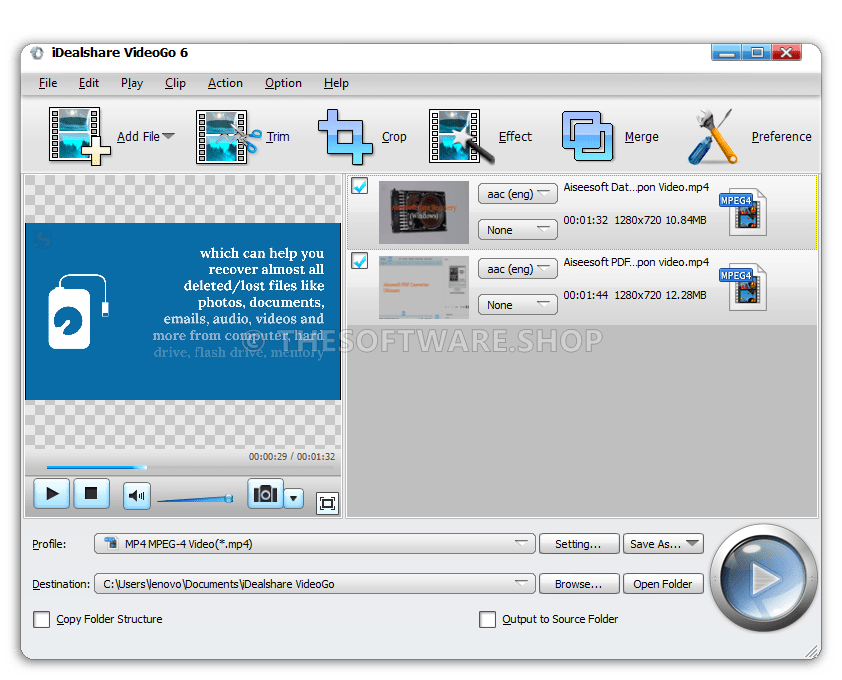Image resolution: width=842 pixels, height=680 pixels.
Task: Click the Merge tool
Action: click(x=587, y=136)
